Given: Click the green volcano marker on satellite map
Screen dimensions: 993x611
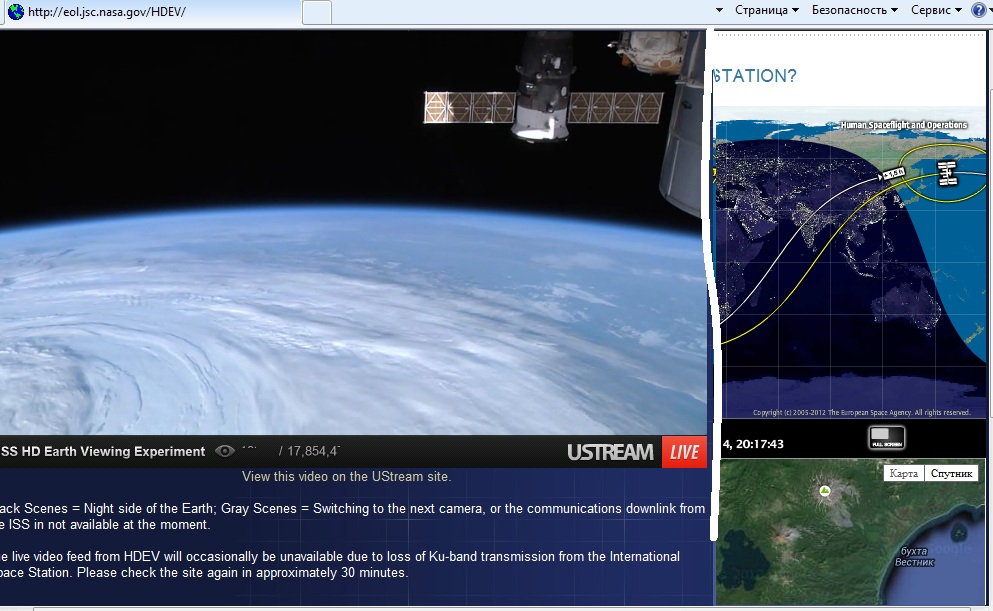Looking at the screenshot, I should (825, 491).
